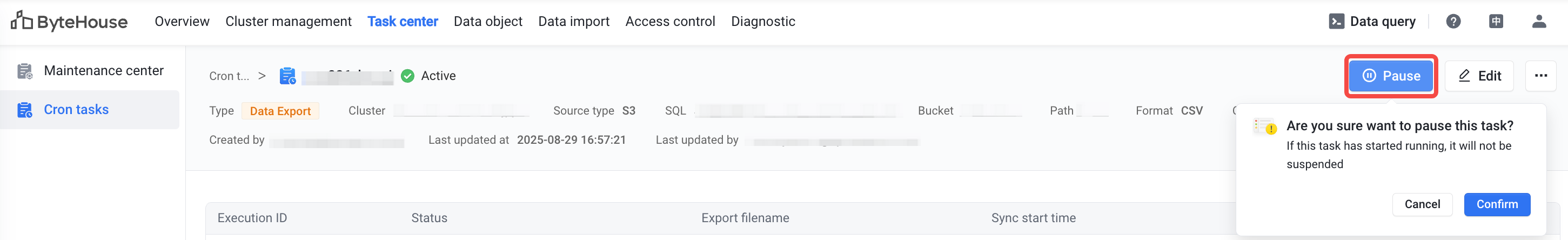Confirm pausing the task
This screenshot has width=1568, height=240.
click(1497, 204)
